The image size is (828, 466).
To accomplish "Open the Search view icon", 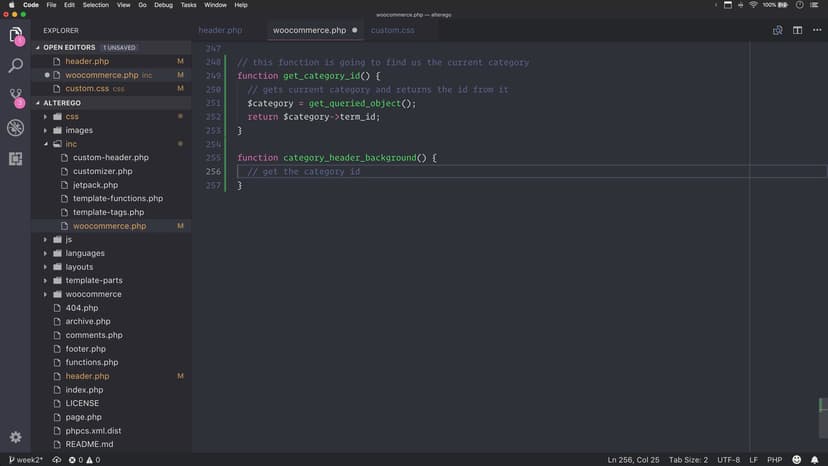I will (x=15, y=66).
